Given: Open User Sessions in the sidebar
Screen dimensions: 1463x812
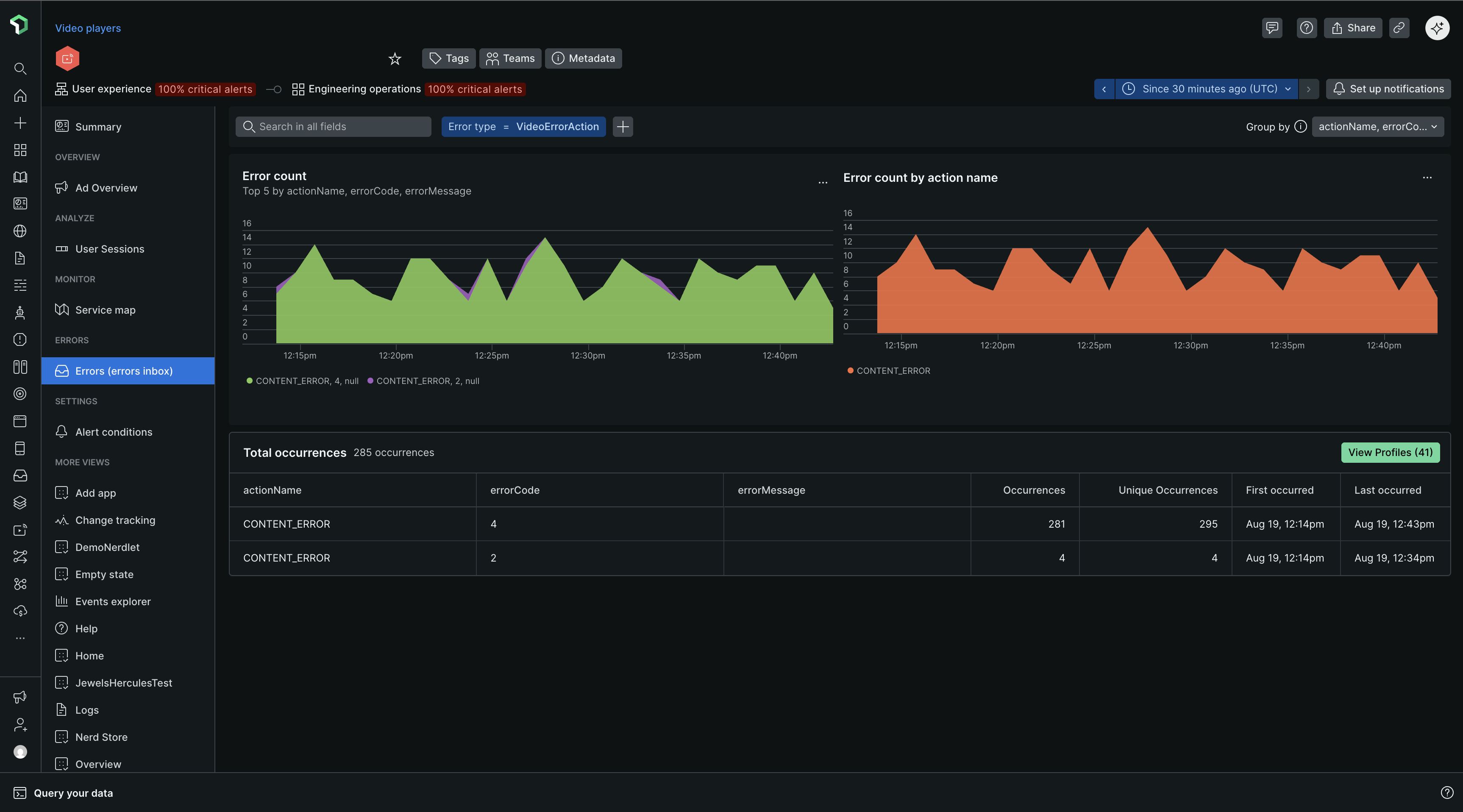Looking at the screenshot, I should (110, 249).
